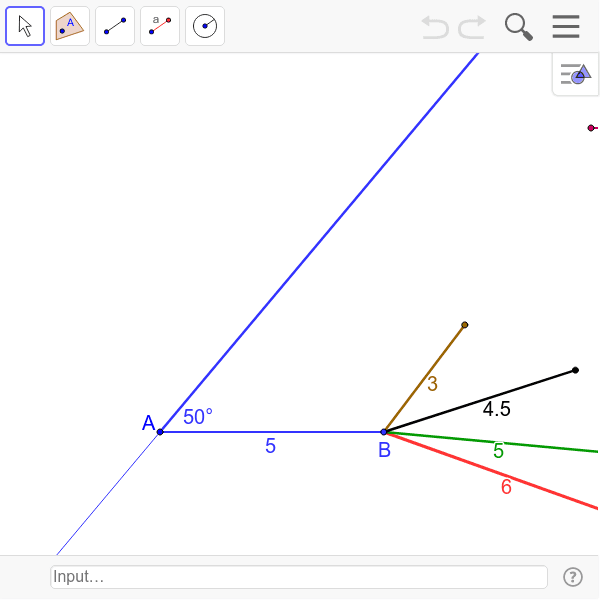Viewport: 600px width, 600px height.
Task: Open the search magnifier
Action: click(518, 27)
